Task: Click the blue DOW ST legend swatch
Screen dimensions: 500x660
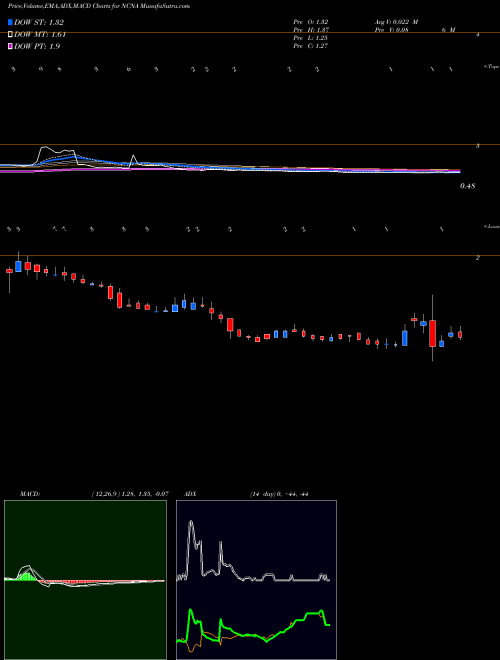Action: coord(10,22)
